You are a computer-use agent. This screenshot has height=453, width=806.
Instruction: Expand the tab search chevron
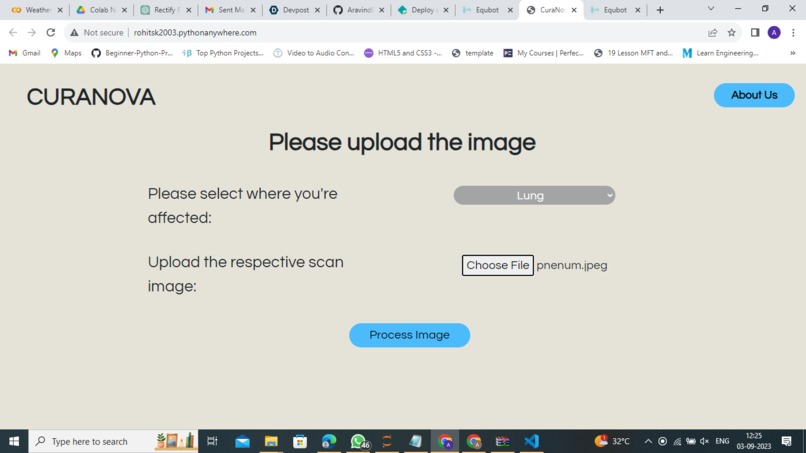pyautogui.click(x=711, y=9)
